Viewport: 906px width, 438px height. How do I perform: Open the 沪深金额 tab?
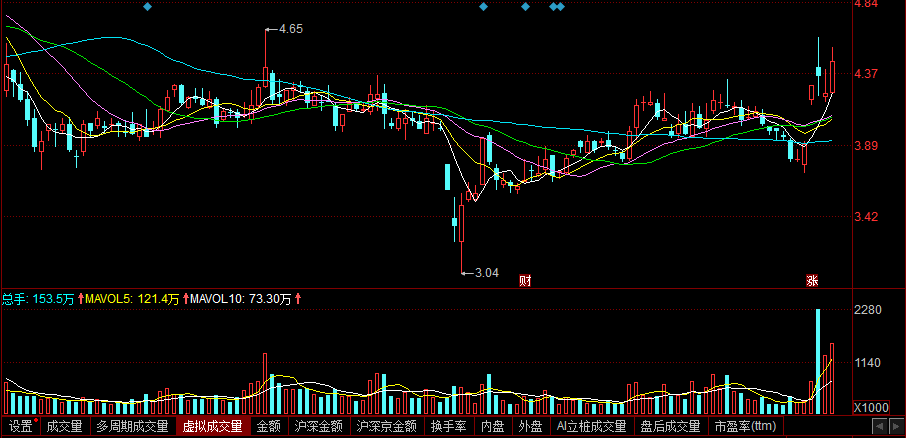[318, 427]
